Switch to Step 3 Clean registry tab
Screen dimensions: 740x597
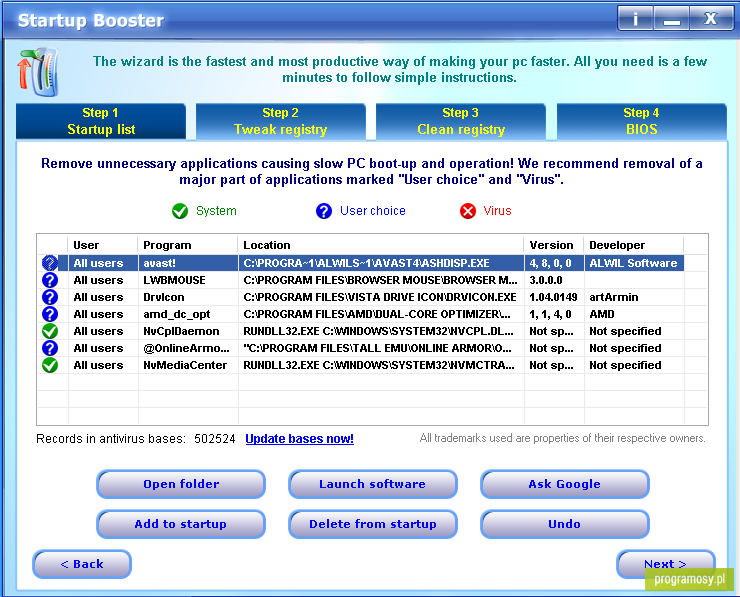pyautogui.click(x=461, y=121)
